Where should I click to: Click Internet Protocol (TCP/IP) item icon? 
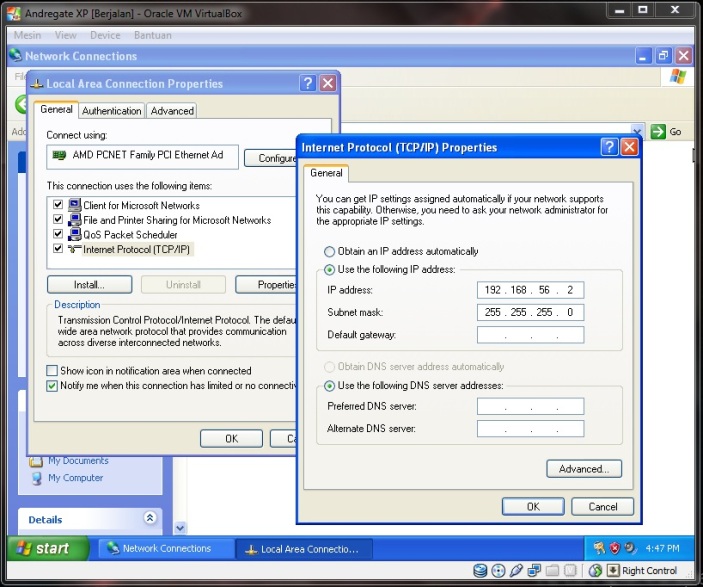coord(74,249)
